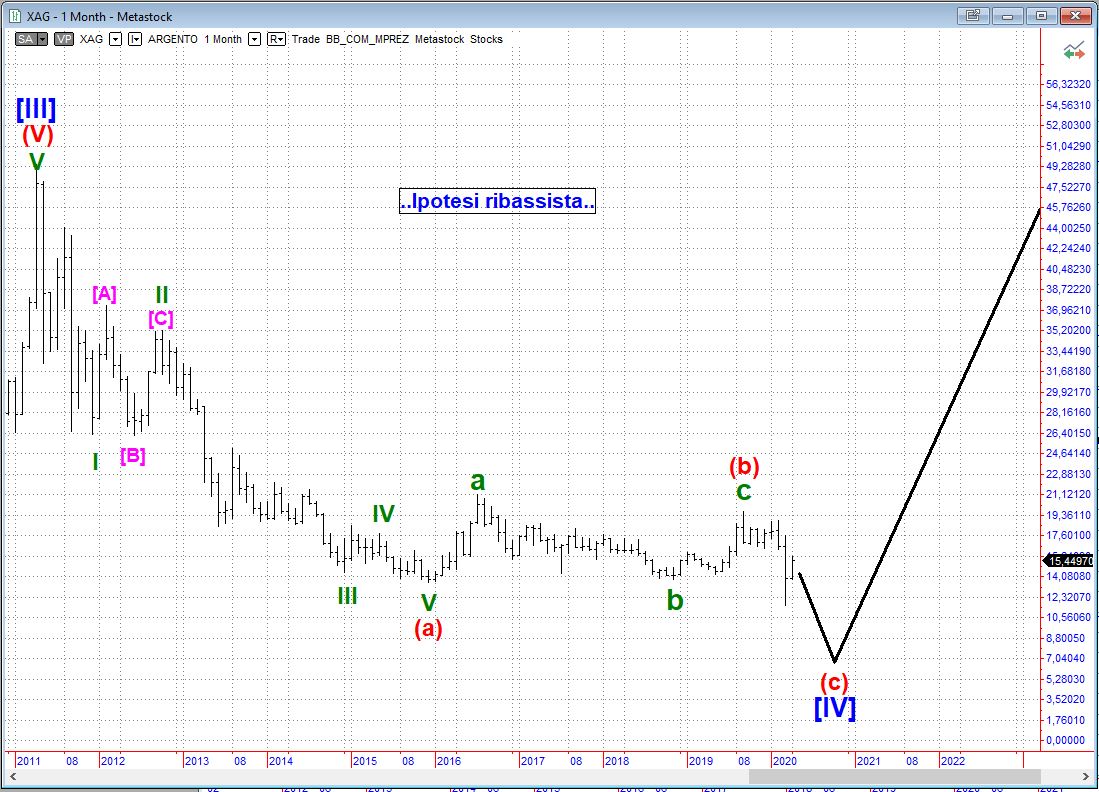The height and width of the screenshot is (792, 1099).
Task: Click the Stocks label in toolbar
Action: 486,39
